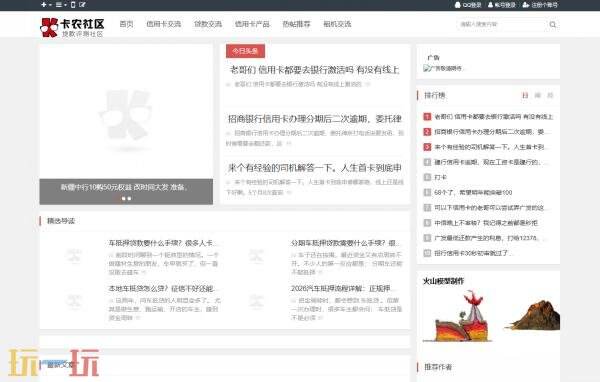600x382 pixels.
Task: Open the 首页 navigation item
Action: click(126, 24)
